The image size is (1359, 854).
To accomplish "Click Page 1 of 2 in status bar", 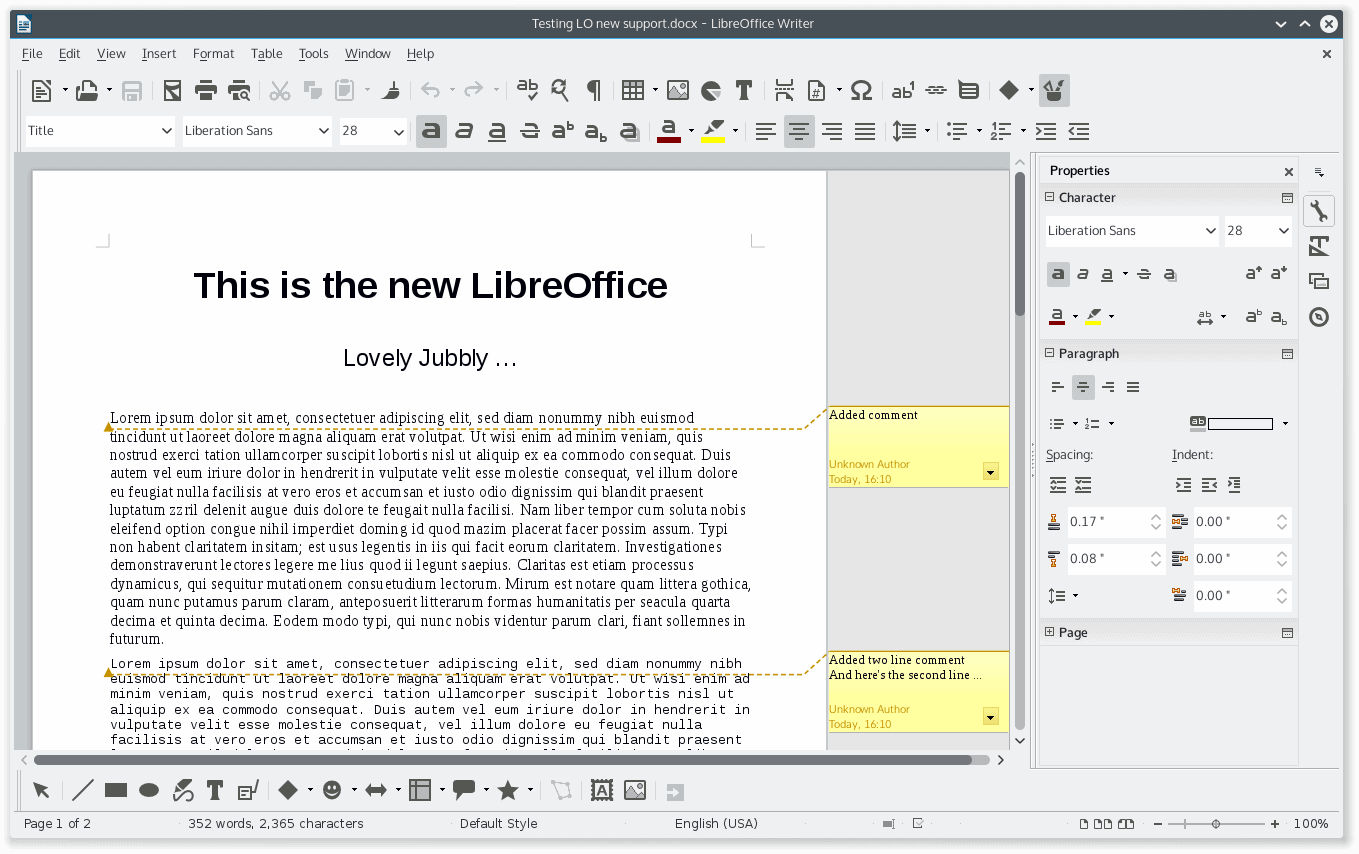I will [x=57, y=824].
